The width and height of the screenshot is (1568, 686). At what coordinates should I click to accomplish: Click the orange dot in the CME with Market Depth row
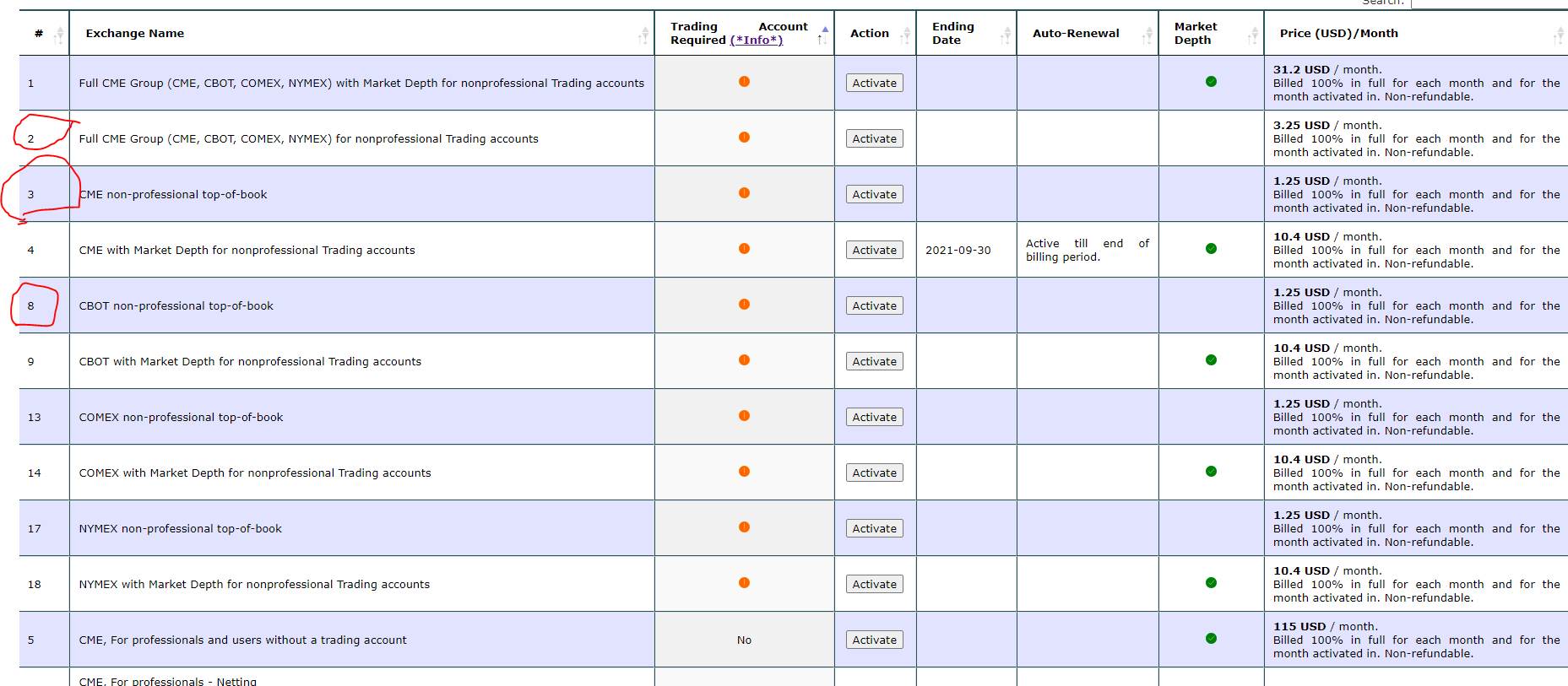point(744,249)
